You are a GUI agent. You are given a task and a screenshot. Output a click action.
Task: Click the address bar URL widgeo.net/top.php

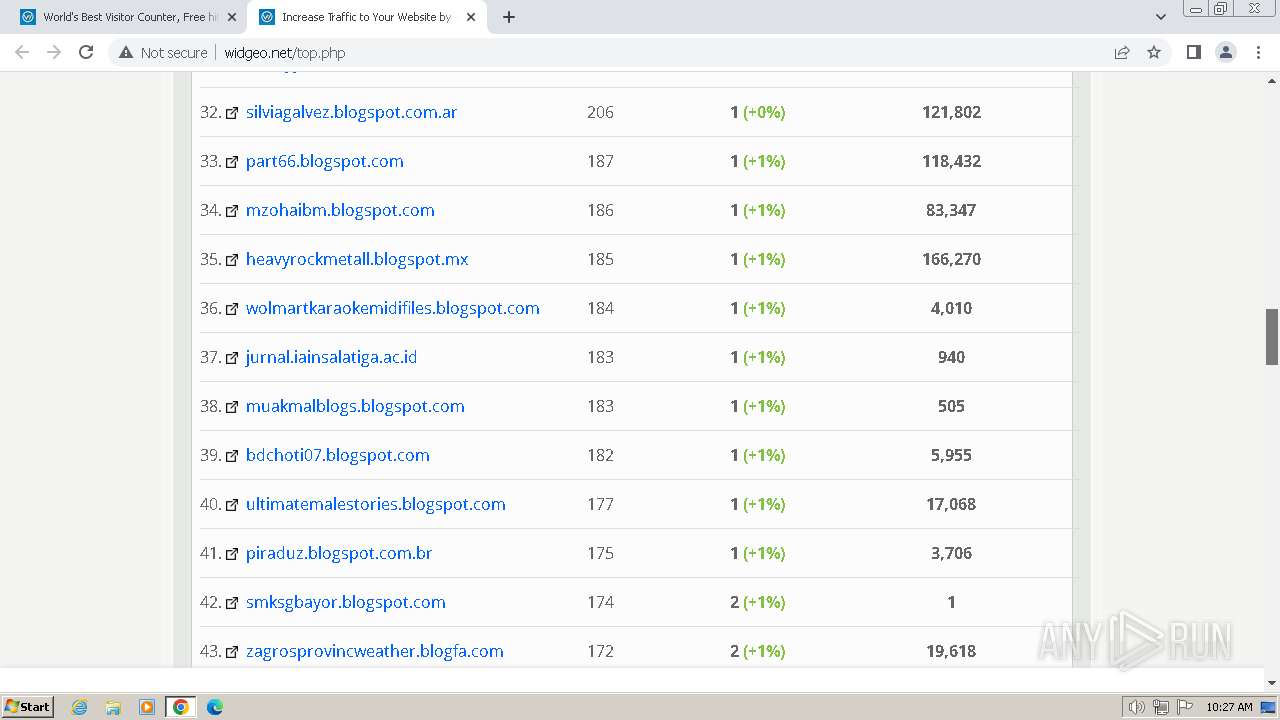pyautogui.click(x=284, y=53)
